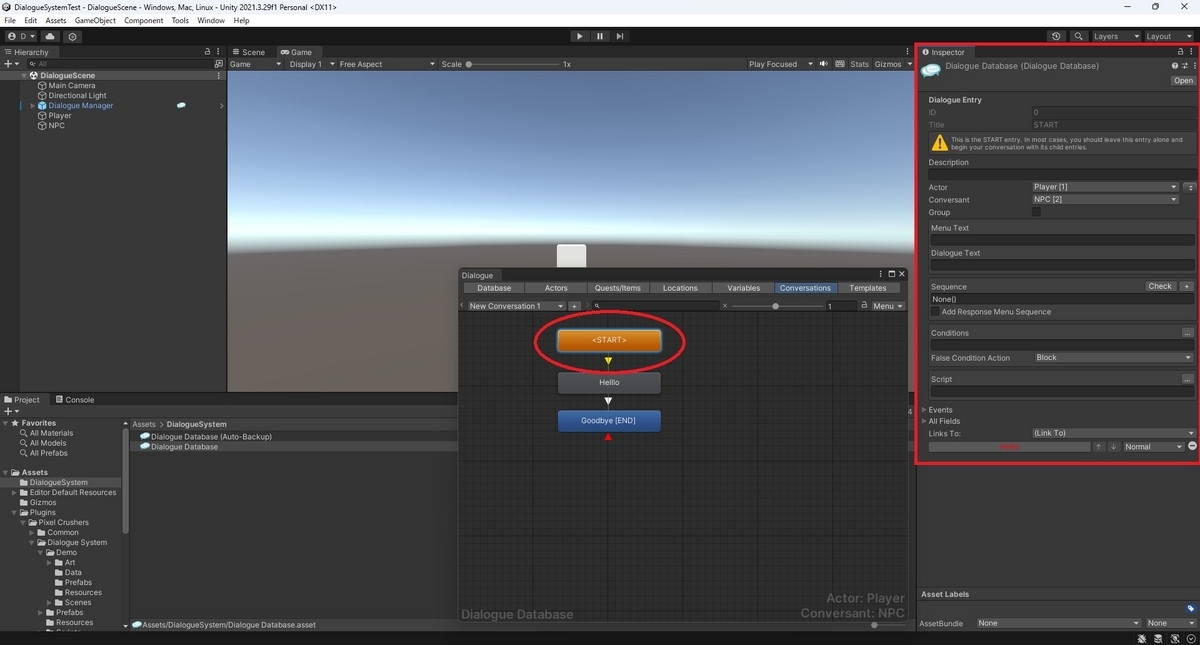
Task: Open the Inspector help icon
Action: click(1174, 66)
